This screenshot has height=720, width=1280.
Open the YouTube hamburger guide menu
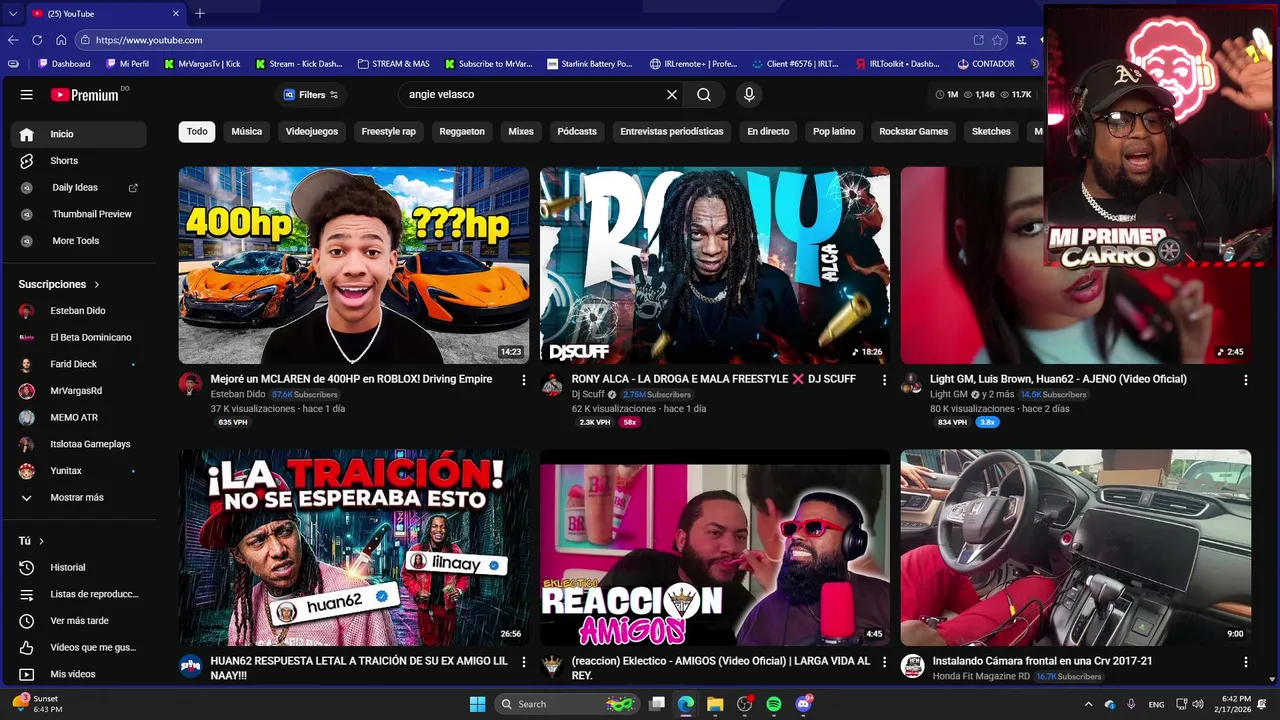coord(27,95)
